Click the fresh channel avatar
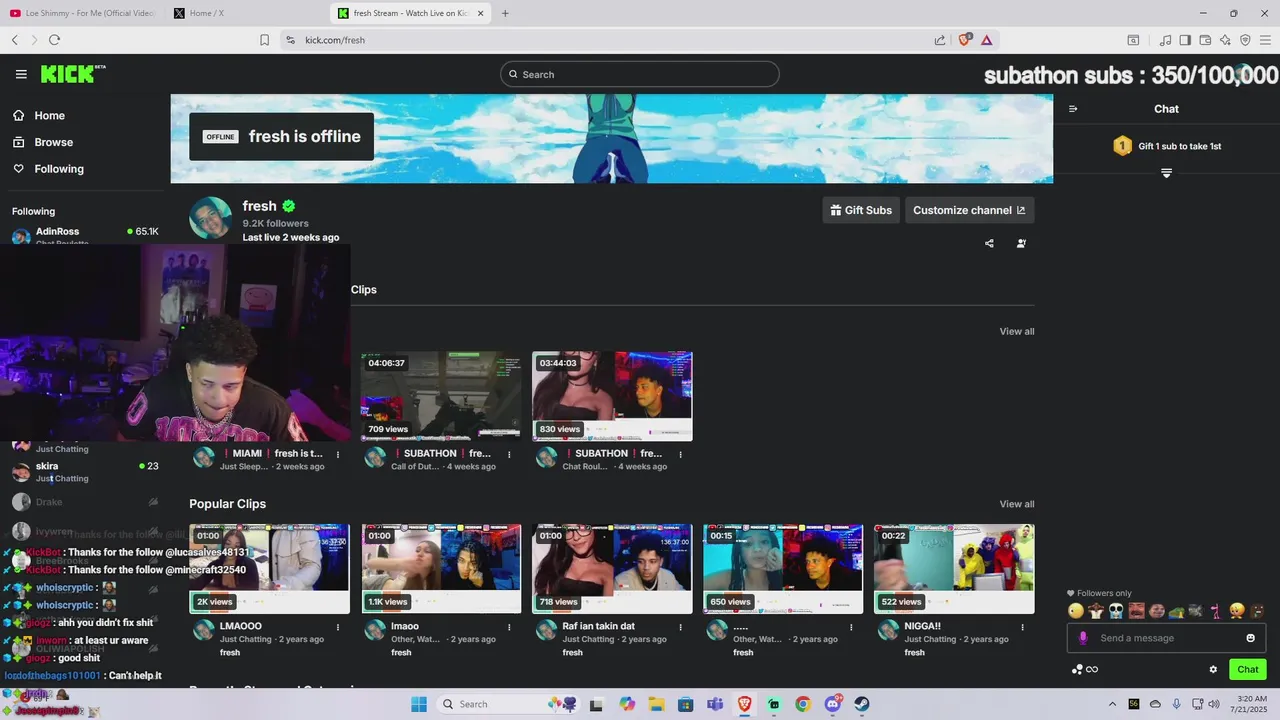Screen dimensions: 1280x720 click(x=210, y=218)
